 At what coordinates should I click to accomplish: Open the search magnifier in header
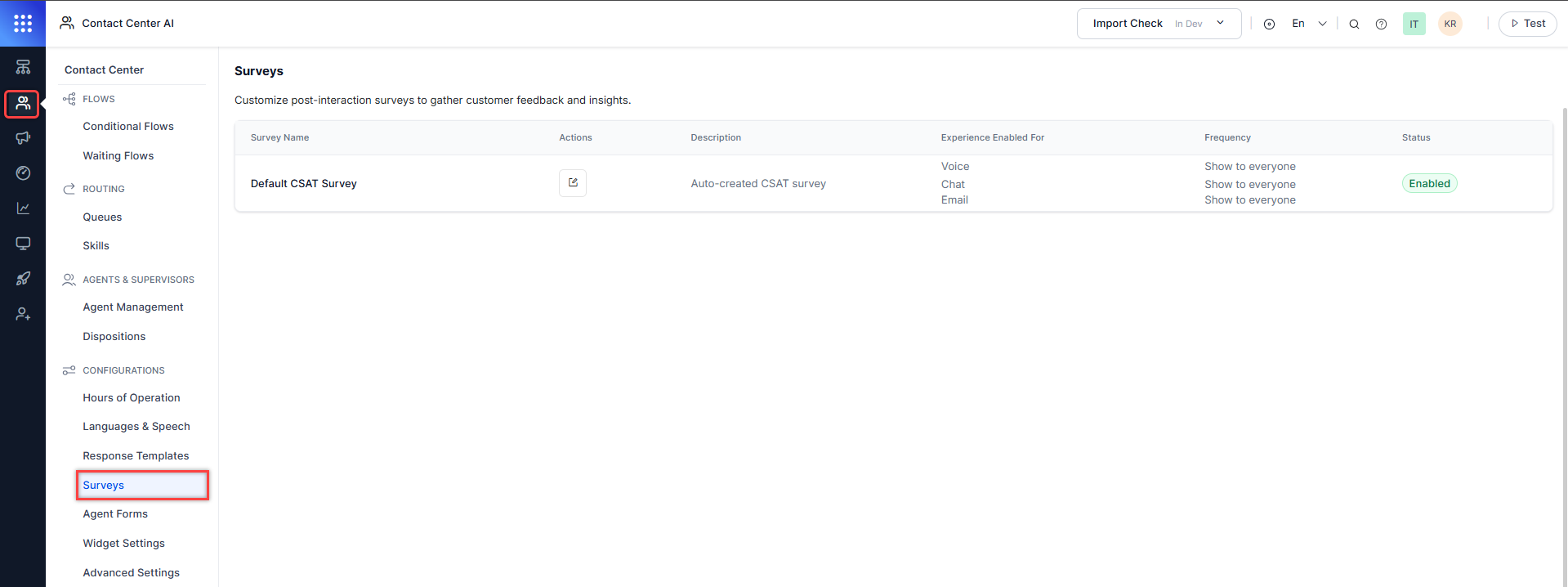tap(1354, 24)
